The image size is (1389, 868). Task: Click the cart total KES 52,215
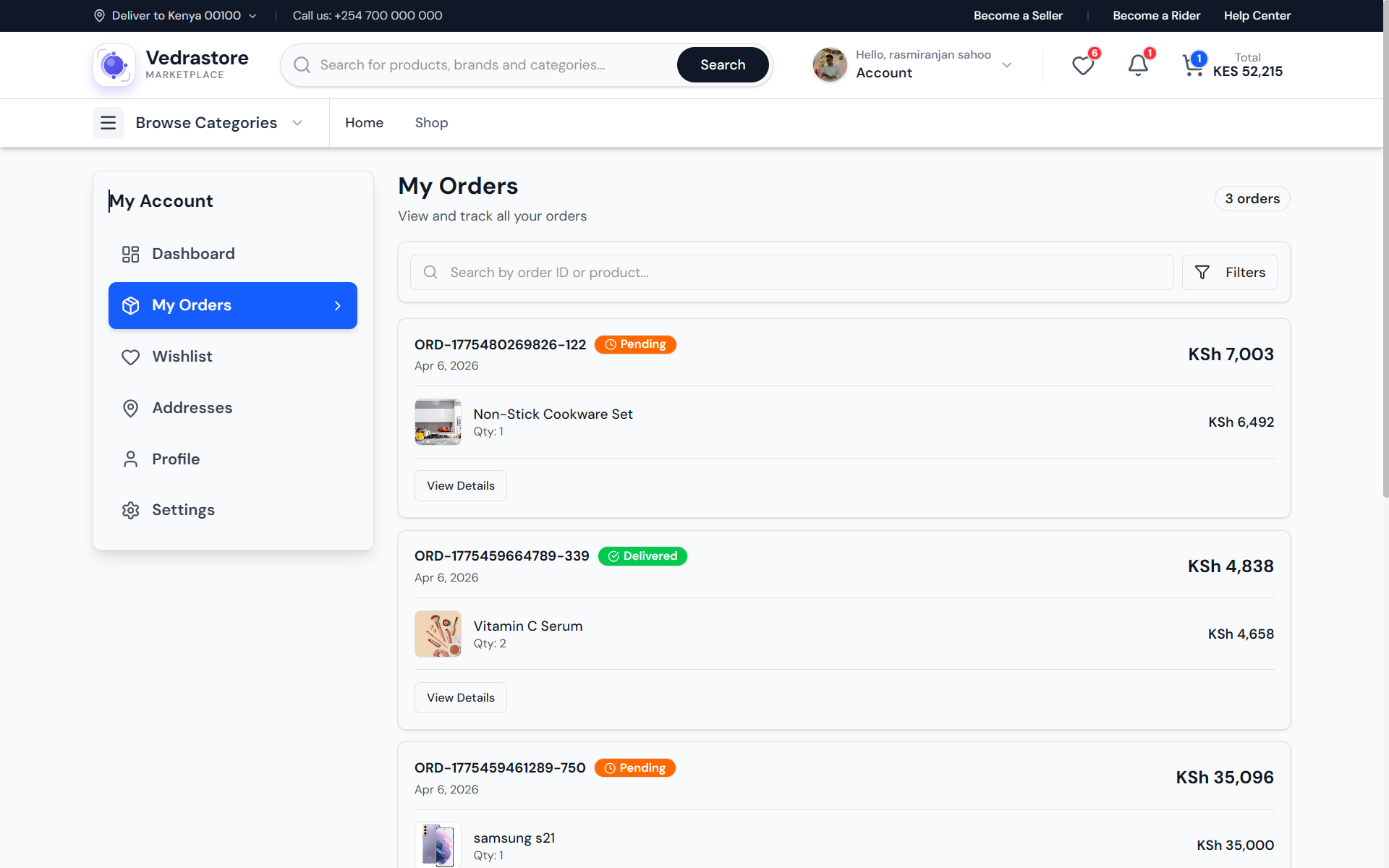[1247, 72]
